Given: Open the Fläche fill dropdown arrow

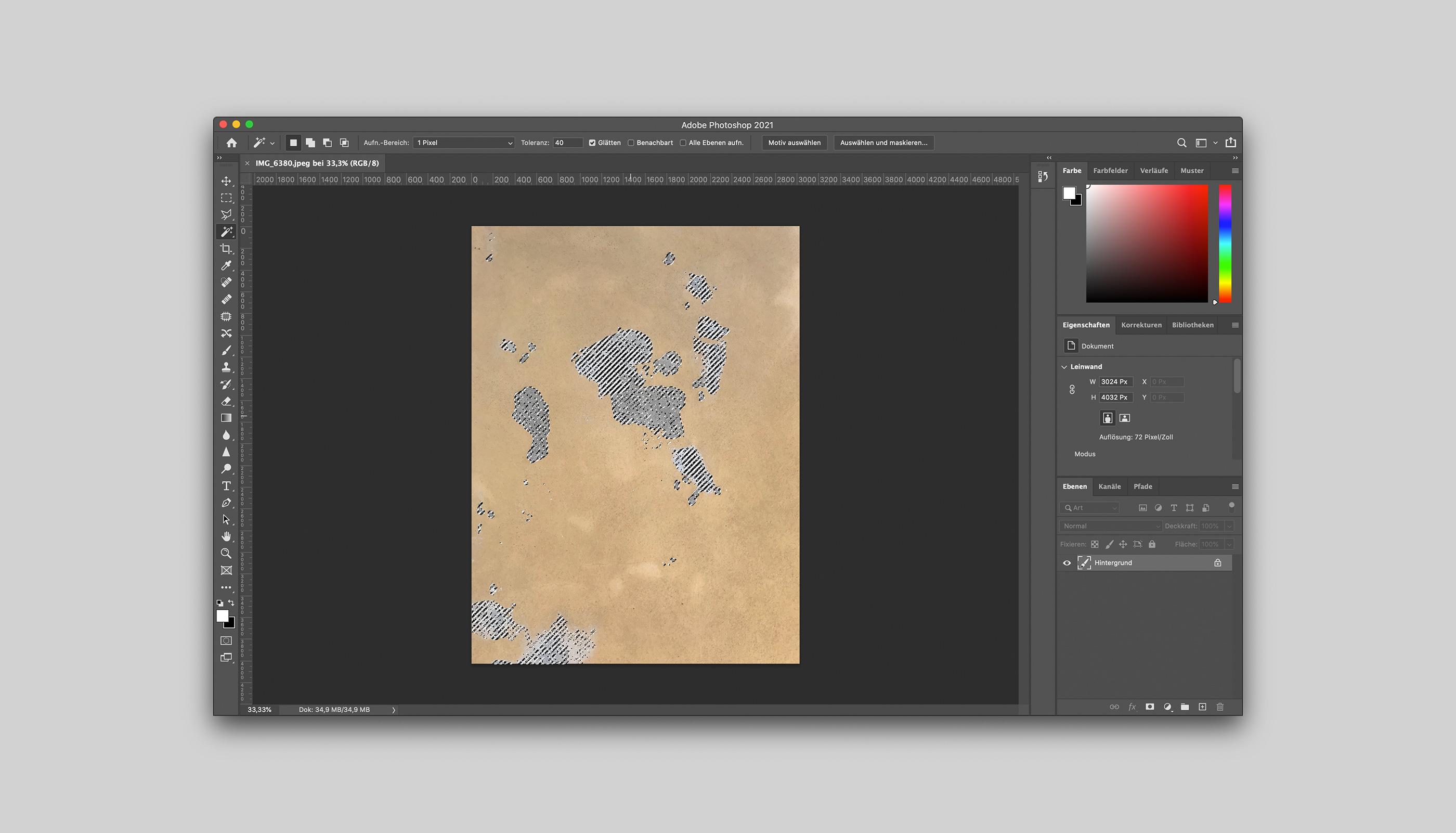Looking at the screenshot, I should (1229, 545).
